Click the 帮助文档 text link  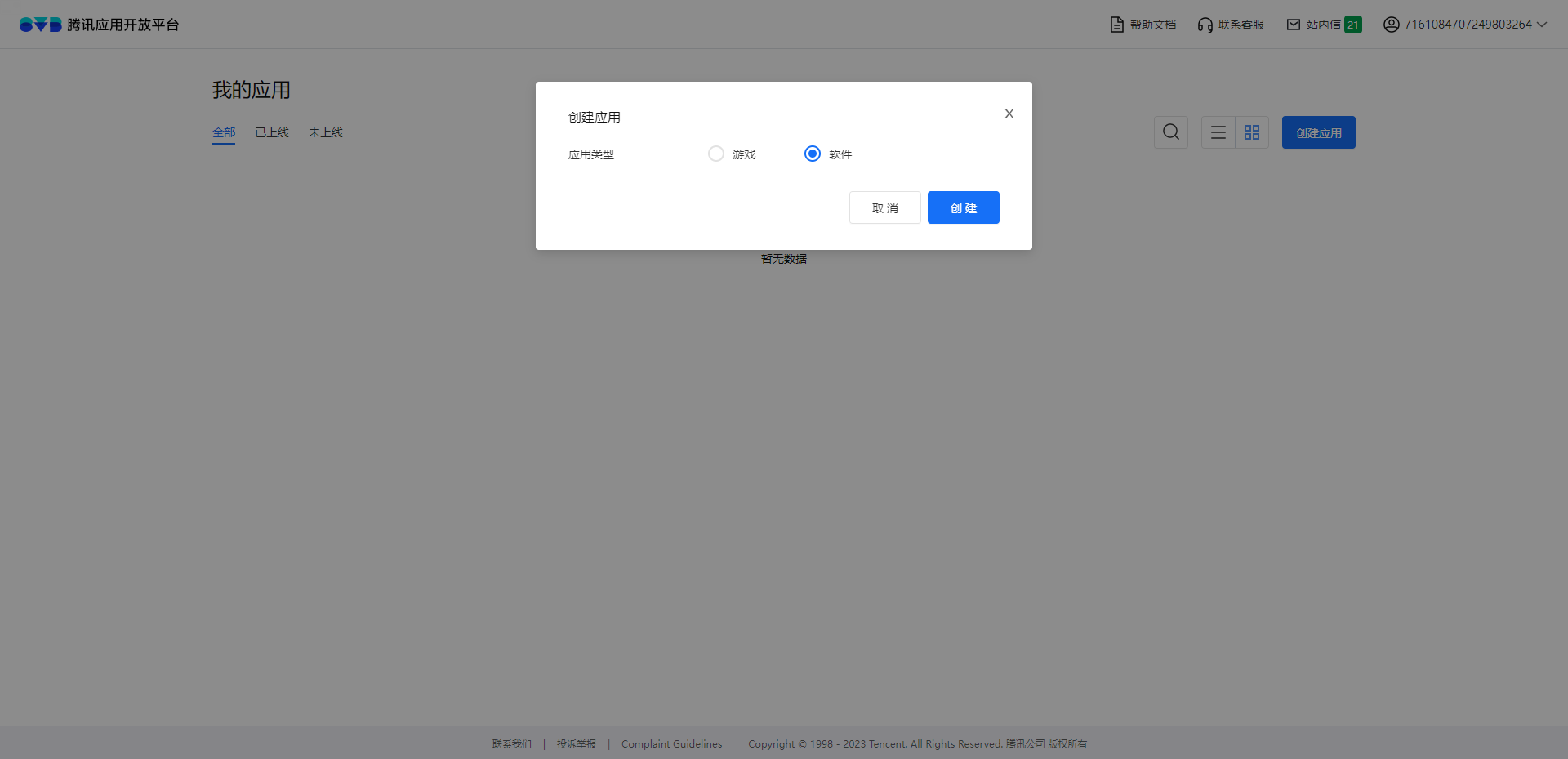(x=1153, y=25)
